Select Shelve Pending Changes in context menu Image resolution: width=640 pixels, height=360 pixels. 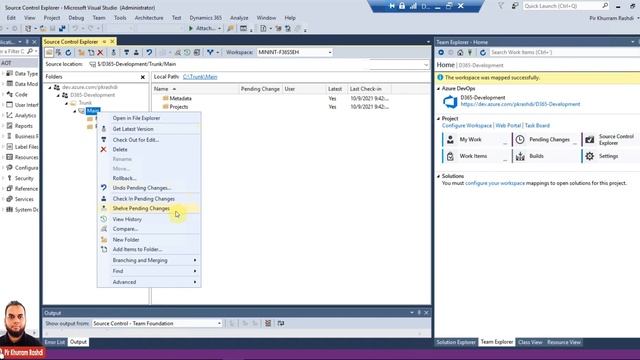pyautogui.click(x=149, y=209)
